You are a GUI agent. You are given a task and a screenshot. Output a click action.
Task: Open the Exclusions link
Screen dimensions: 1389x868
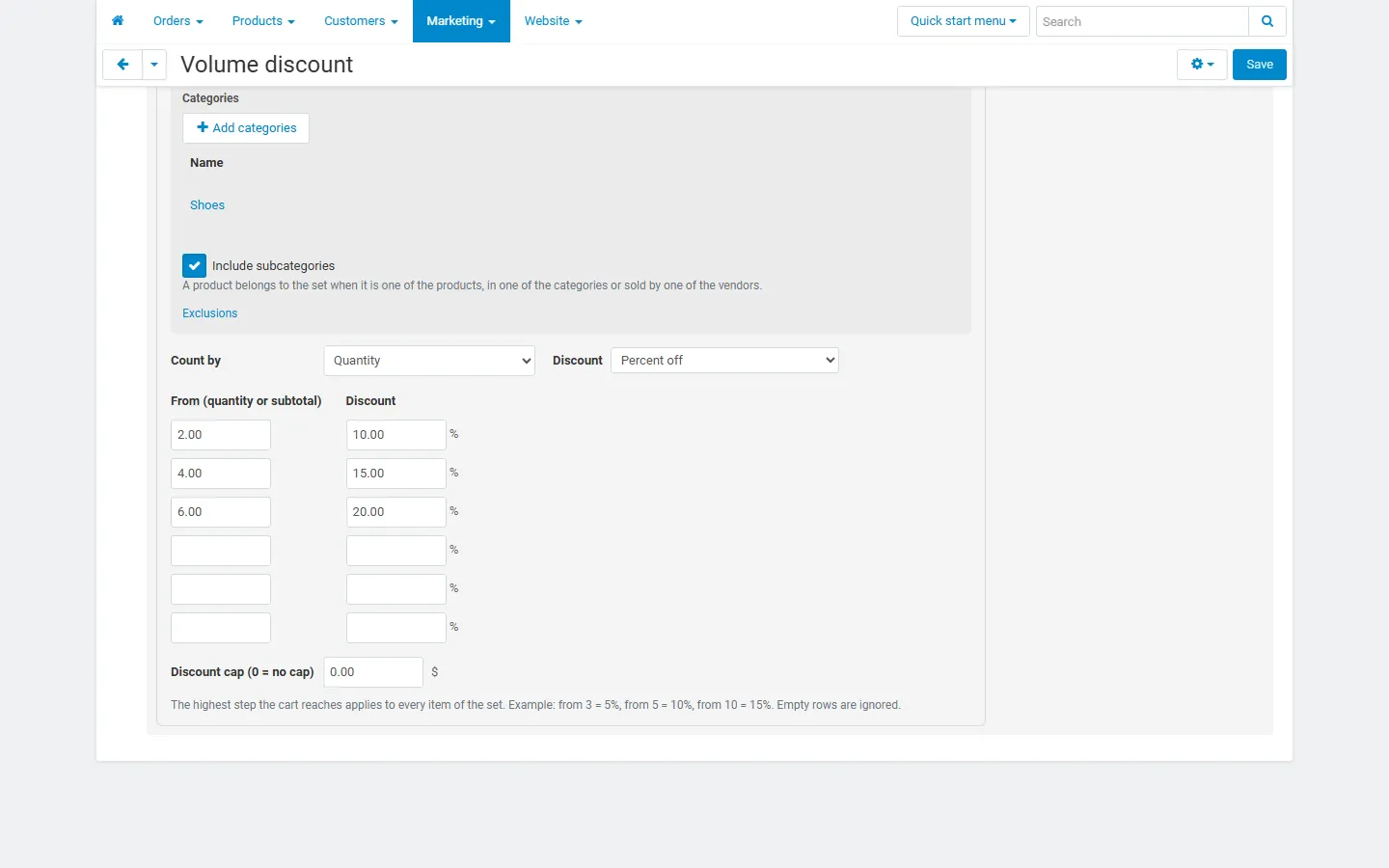[209, 313]
